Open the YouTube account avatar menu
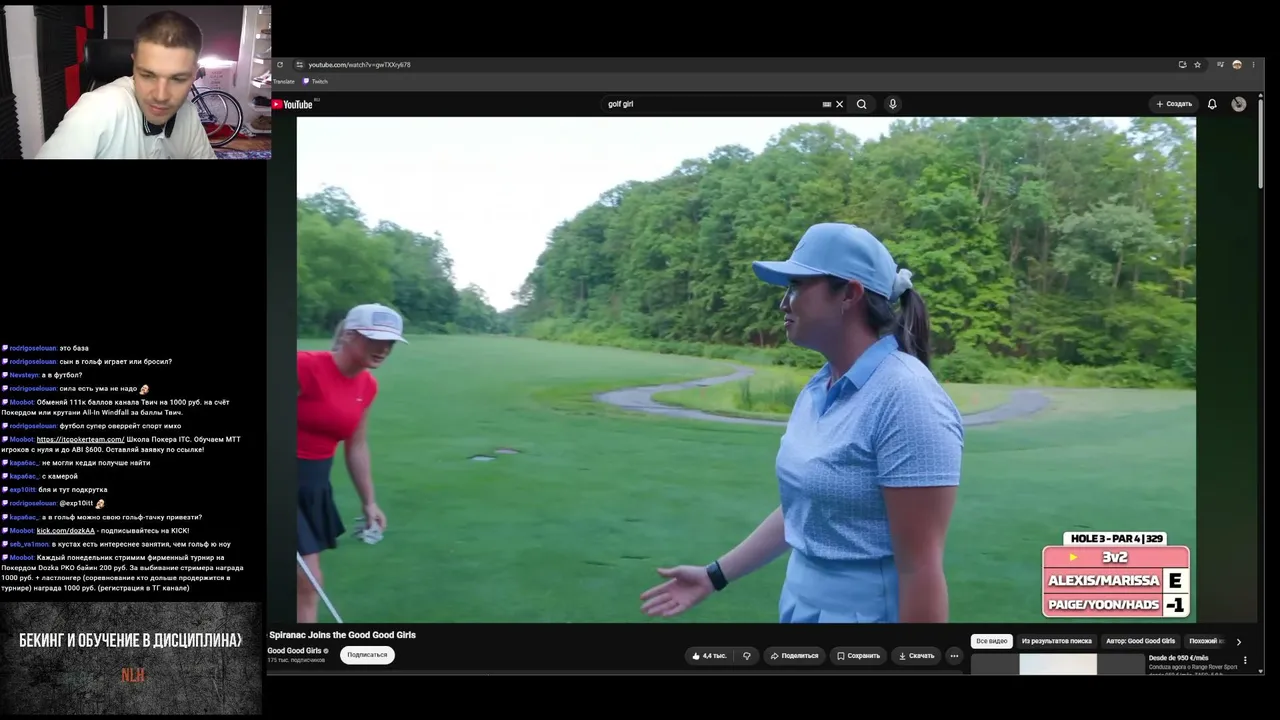This screenshot has height=720, width=1280. point(1239,104)
